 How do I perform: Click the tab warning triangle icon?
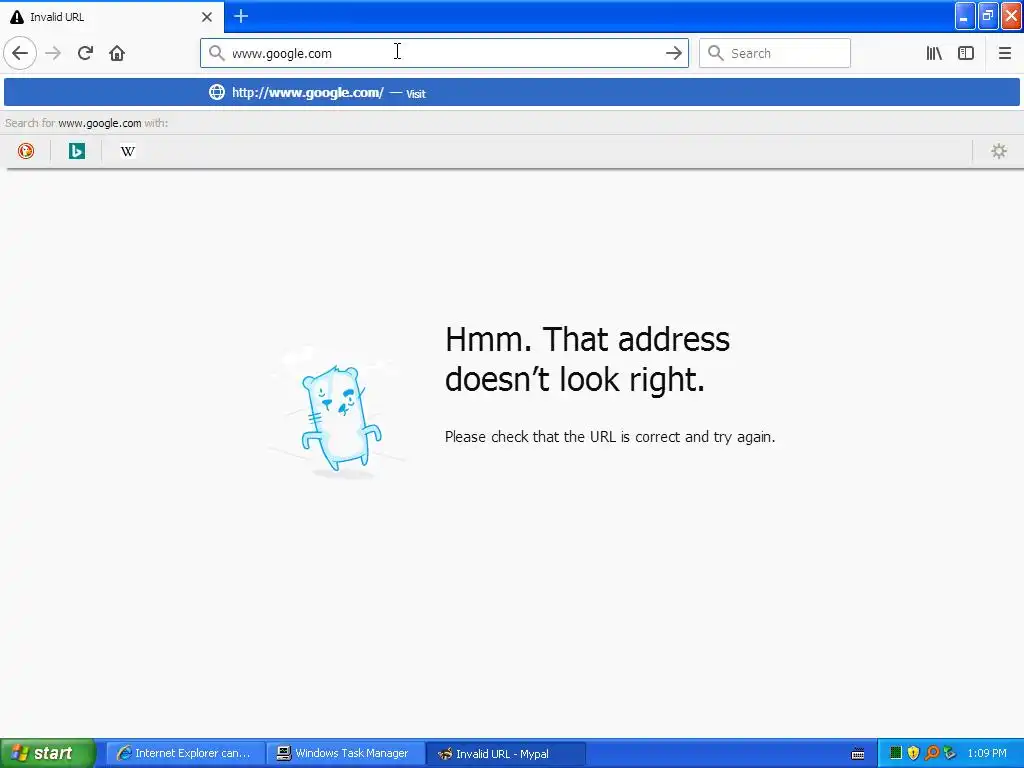click(17, 17)
